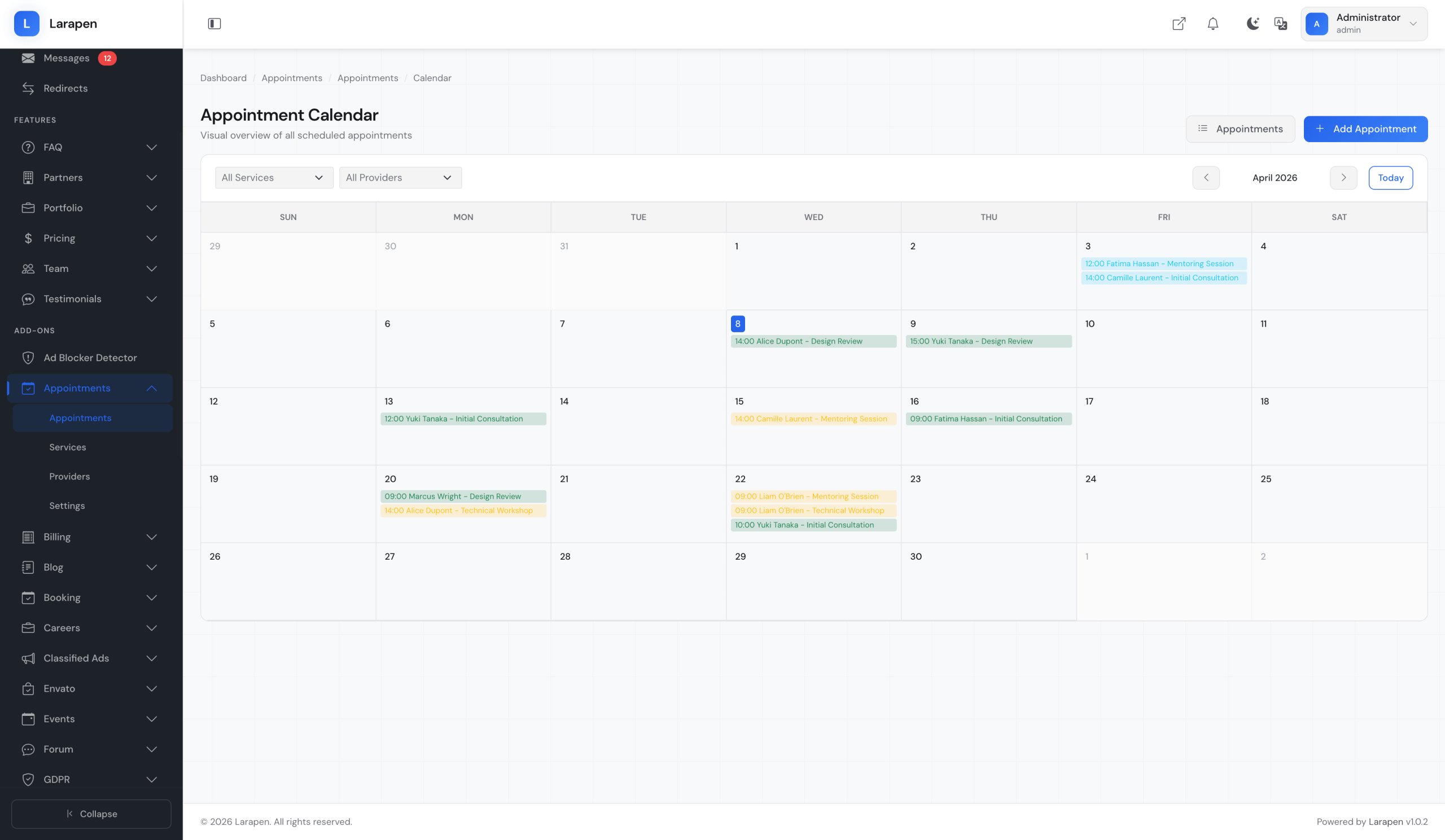This screenshot has width=1445, height=840.
Task: Open the language translate icon
Action: (1280, 24)
